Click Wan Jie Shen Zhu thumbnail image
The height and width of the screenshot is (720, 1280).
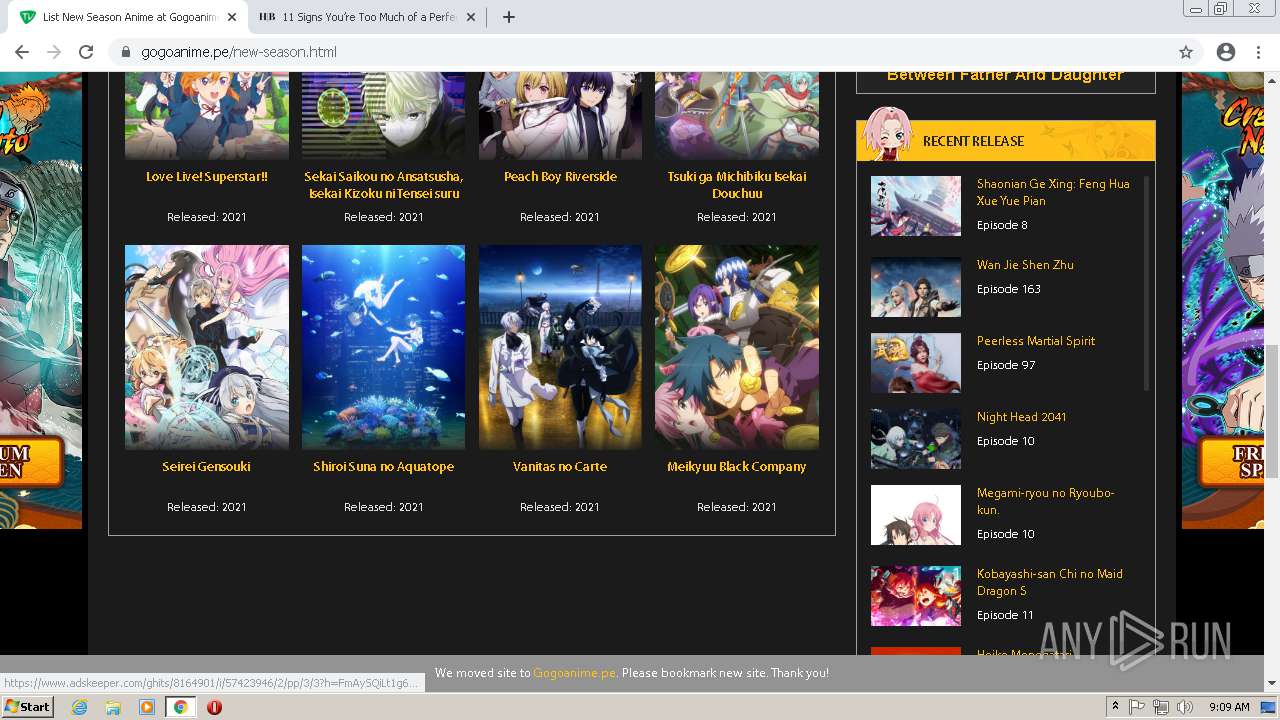tap(916, 287)
